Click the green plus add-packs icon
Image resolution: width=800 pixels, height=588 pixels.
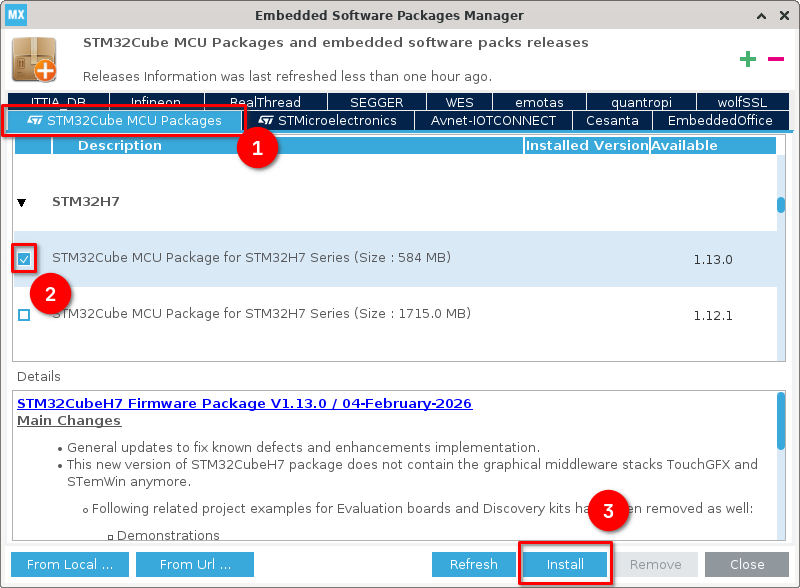748,60
